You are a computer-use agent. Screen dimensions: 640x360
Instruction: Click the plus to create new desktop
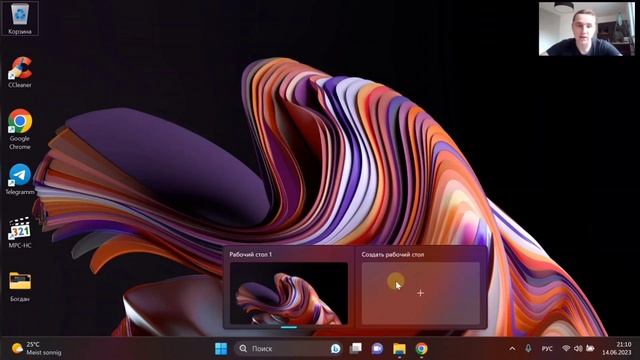(x=420, y=293)
